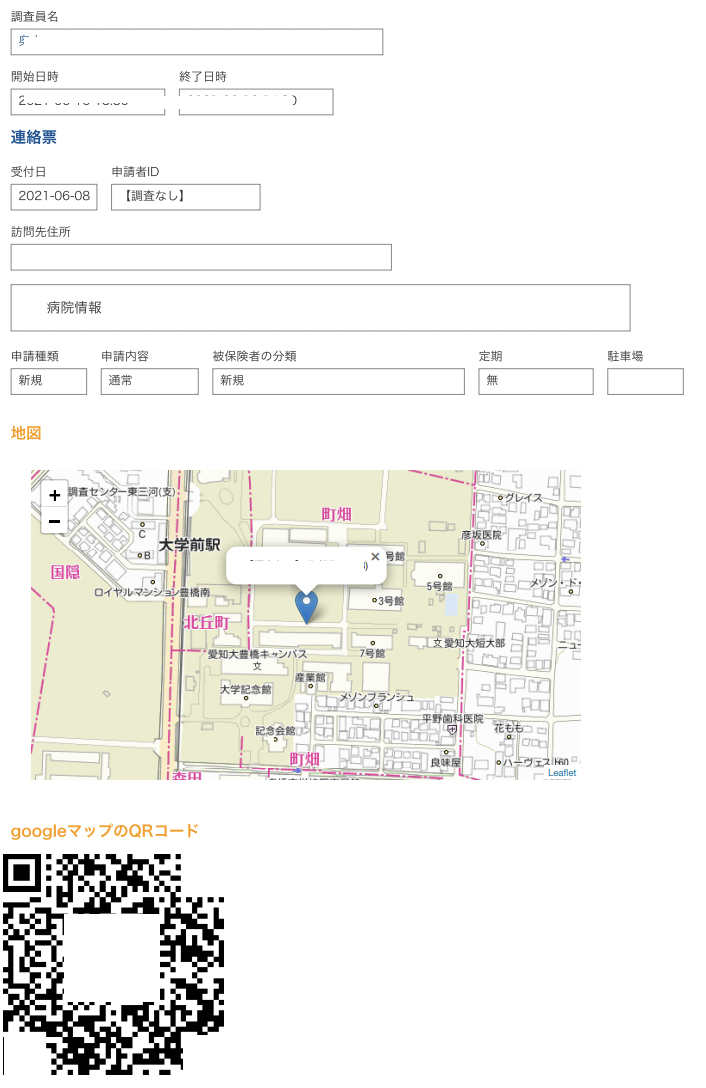706x1088 pixels.
Task: Click 花もも label on the map
Action: [509, 728]
